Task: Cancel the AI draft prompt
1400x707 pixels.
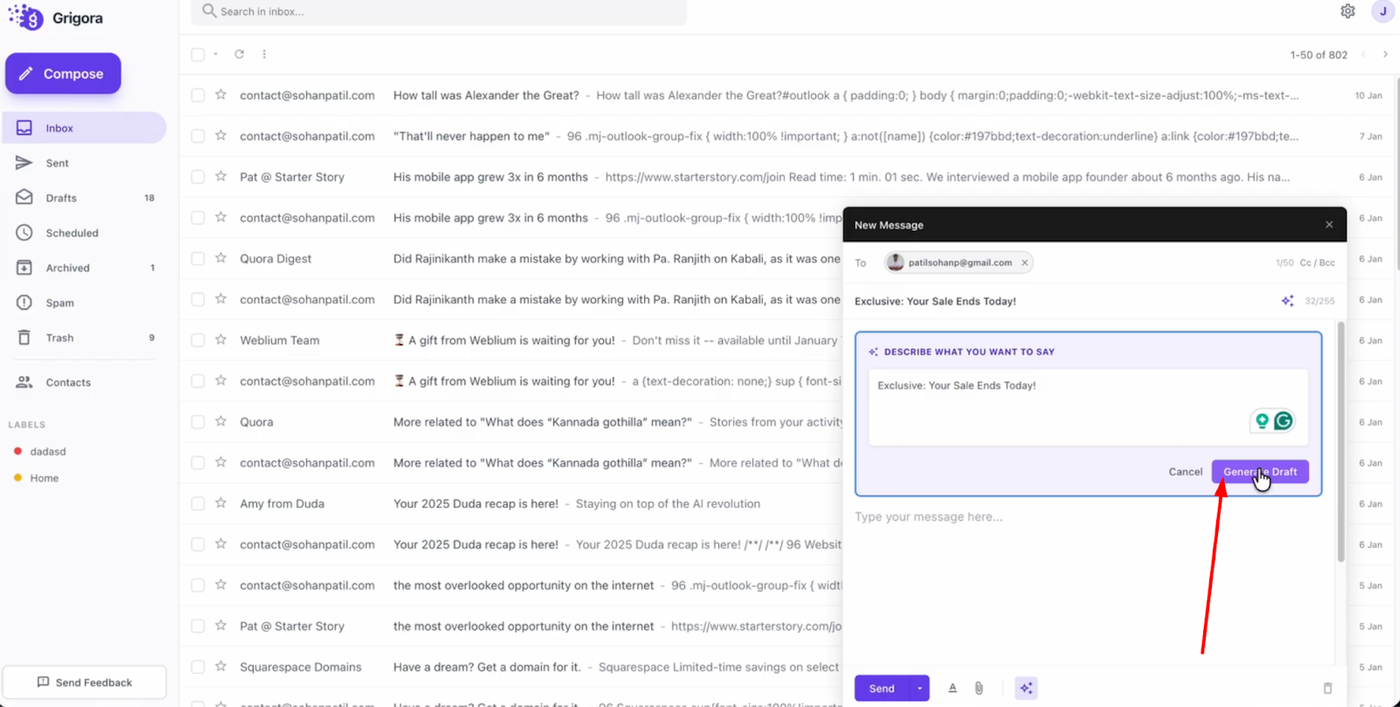Action: click(x=1185, y=472)
